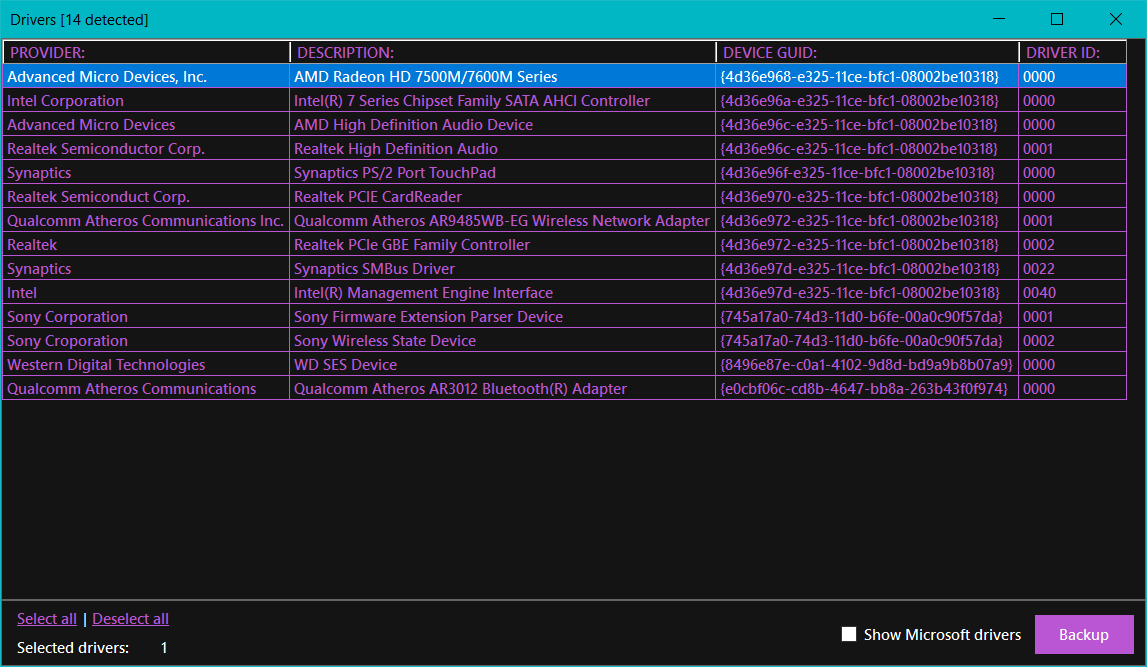This screenshot has width=1147, height=667.
Task: Select the AMD Radeon HD 7500M/7600M Series row
Action: 565,76
